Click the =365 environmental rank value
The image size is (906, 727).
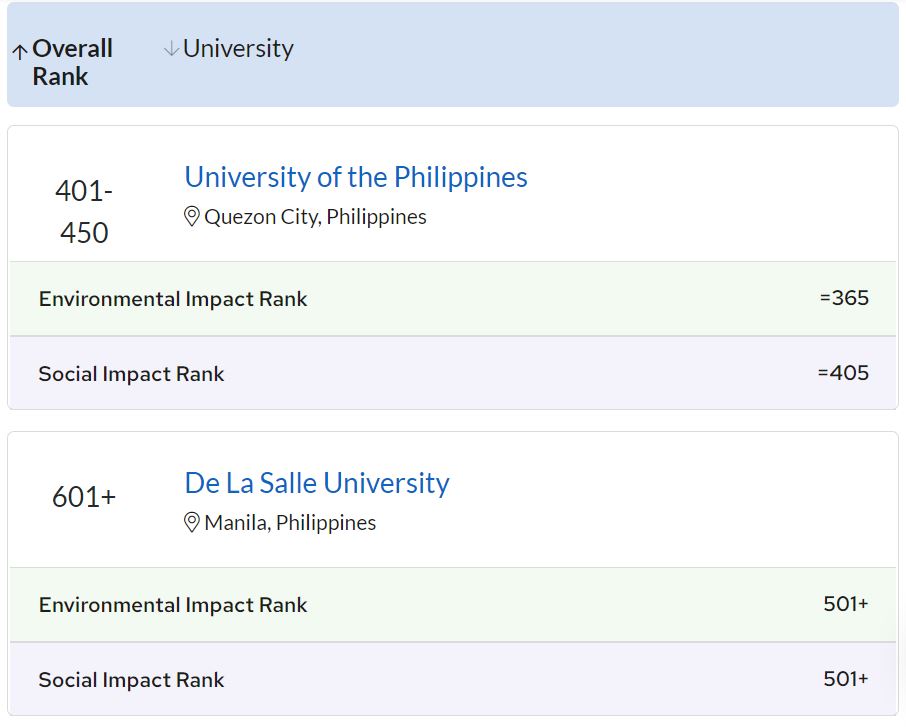[x=844, y=298]
